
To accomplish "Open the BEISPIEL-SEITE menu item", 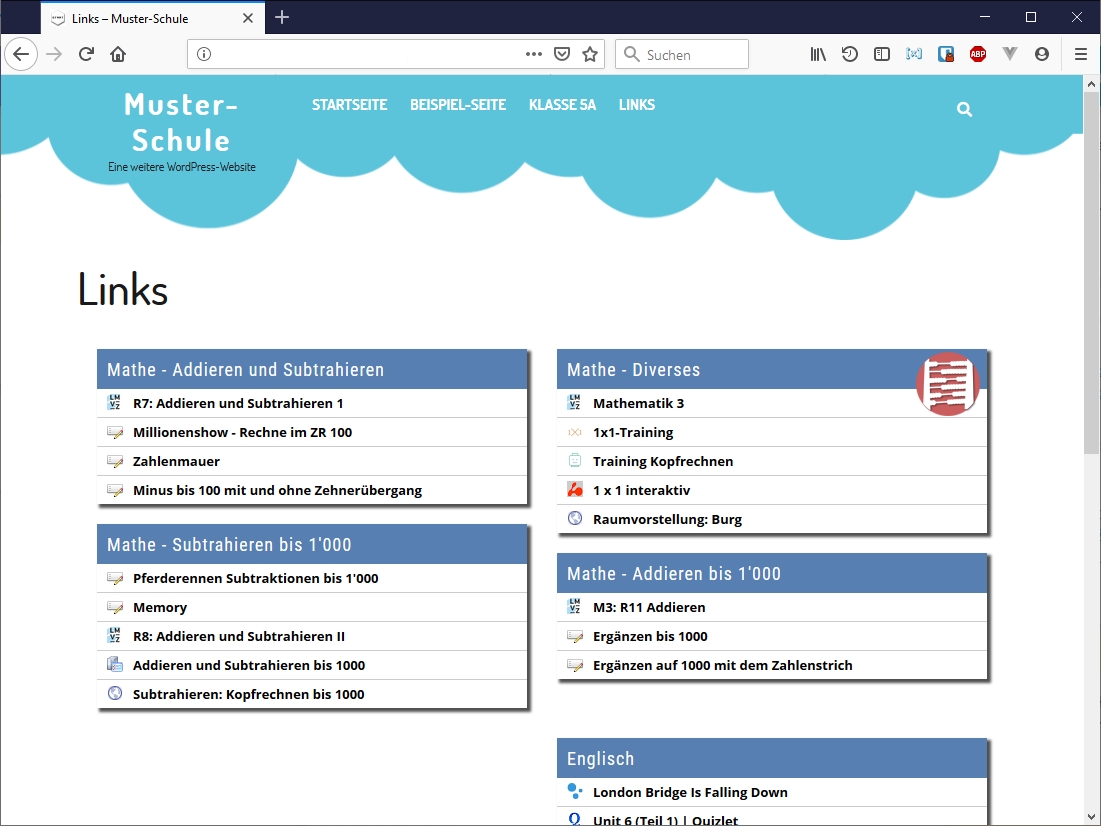I will click(x=458, y=105).
